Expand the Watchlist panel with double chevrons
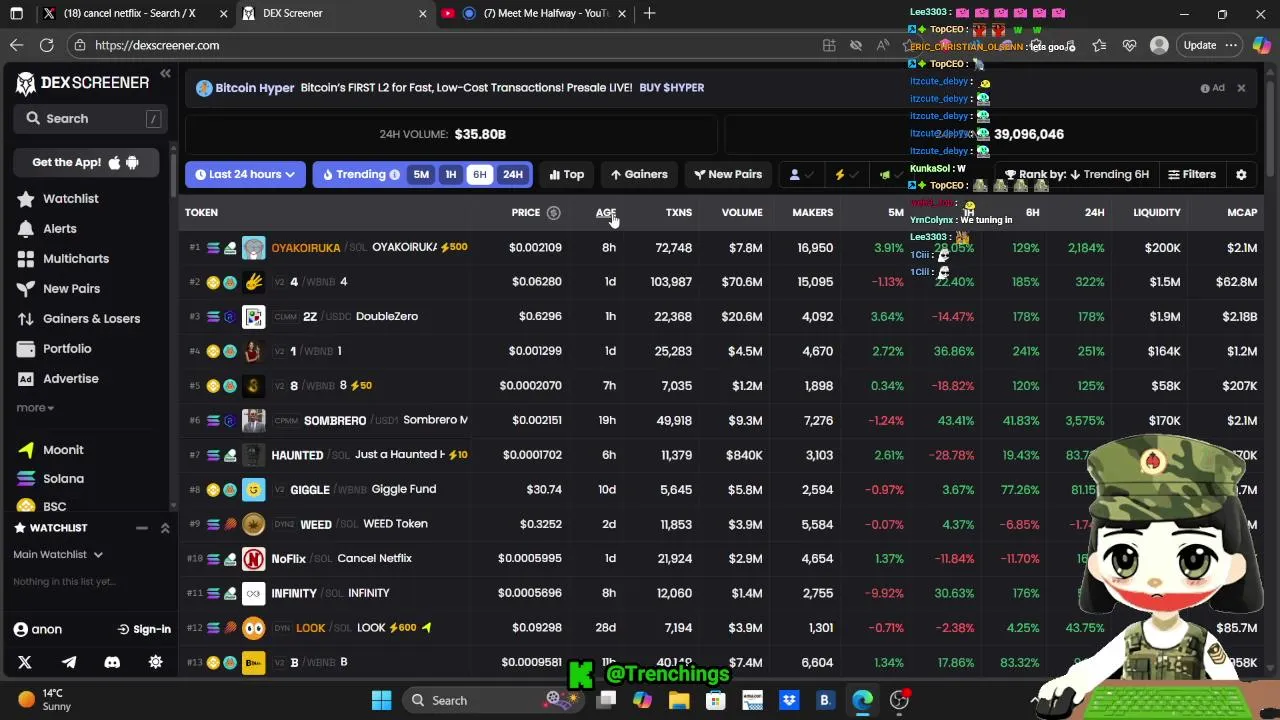Image resolution: width=1280 pixels, height=720 pixels. (165, 528)
